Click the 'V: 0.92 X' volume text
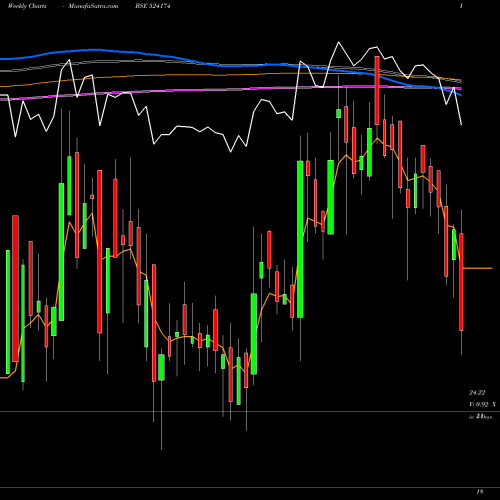The height and width of the screenshot is (500, 500). point(483,404)
